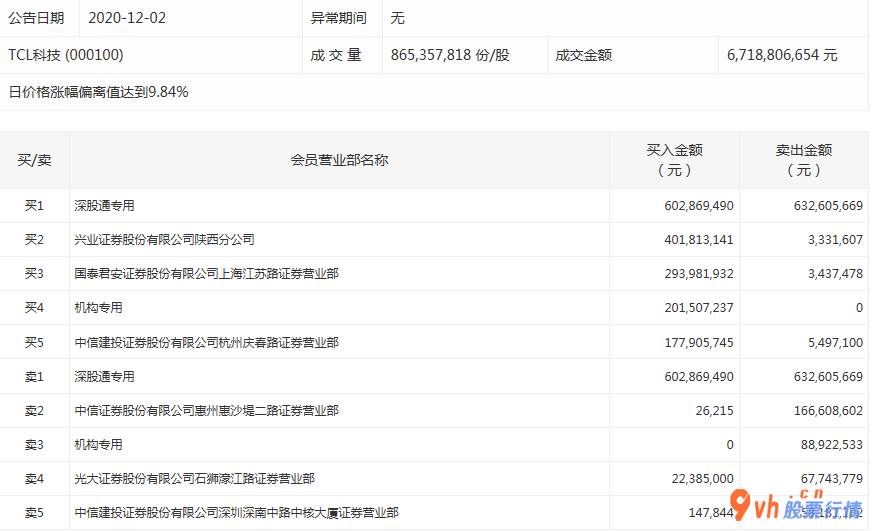Open 中信证券 惠州惠沙堤二路证券营业部 entry
The image size is (872, 531).
click(x=206, y=411)
